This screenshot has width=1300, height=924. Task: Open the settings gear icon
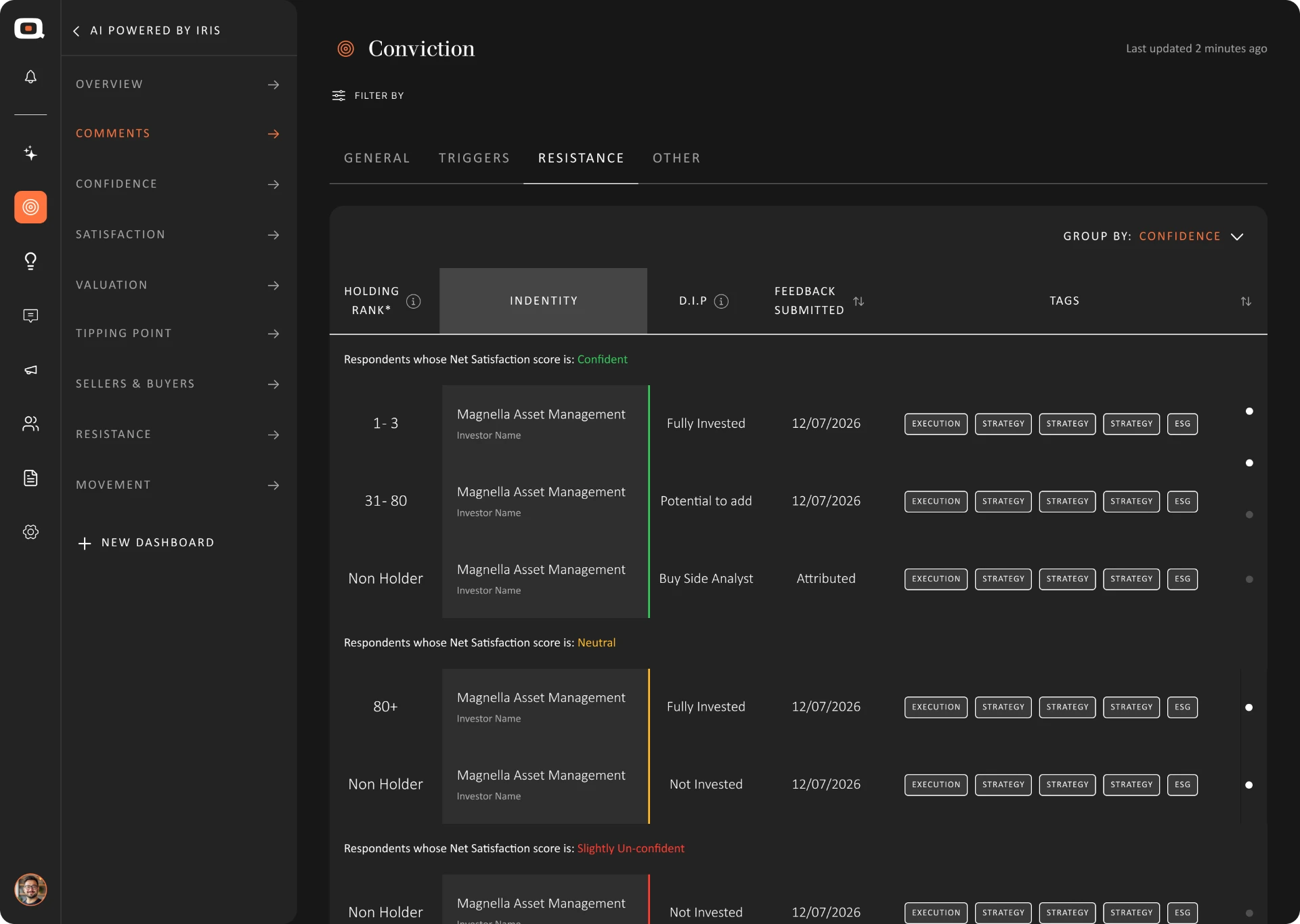pyautogui.click(x=30, y=532)
